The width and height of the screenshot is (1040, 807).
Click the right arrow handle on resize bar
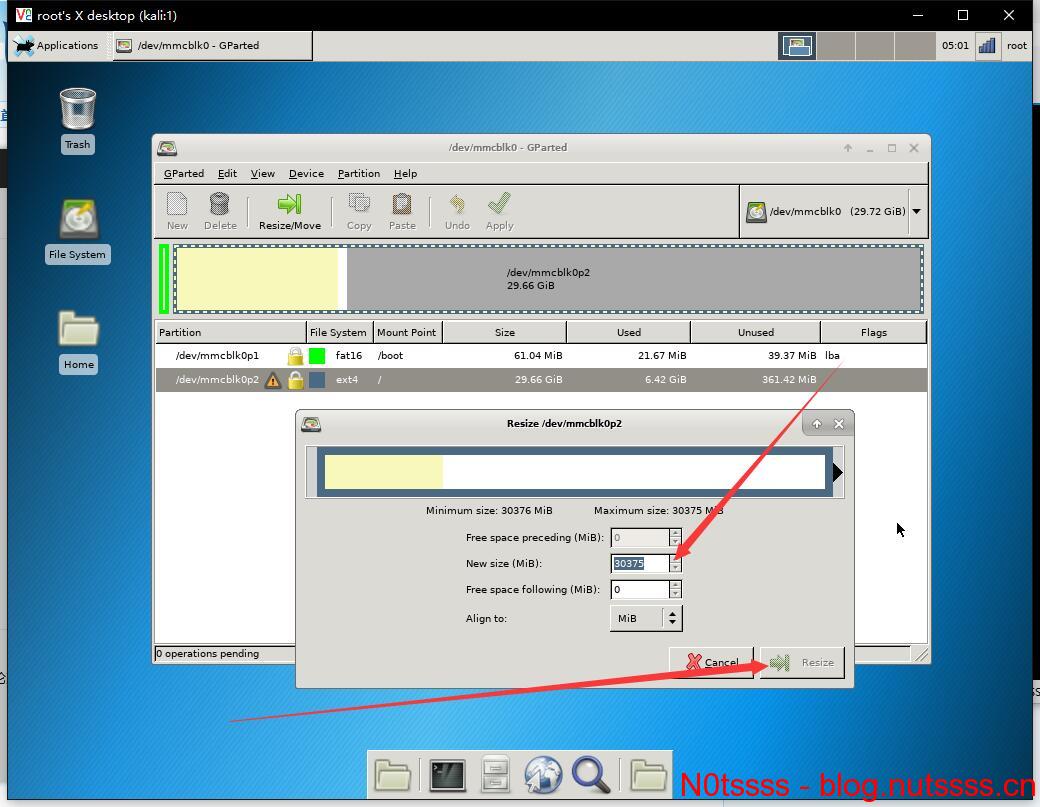(x=838, y=473)
